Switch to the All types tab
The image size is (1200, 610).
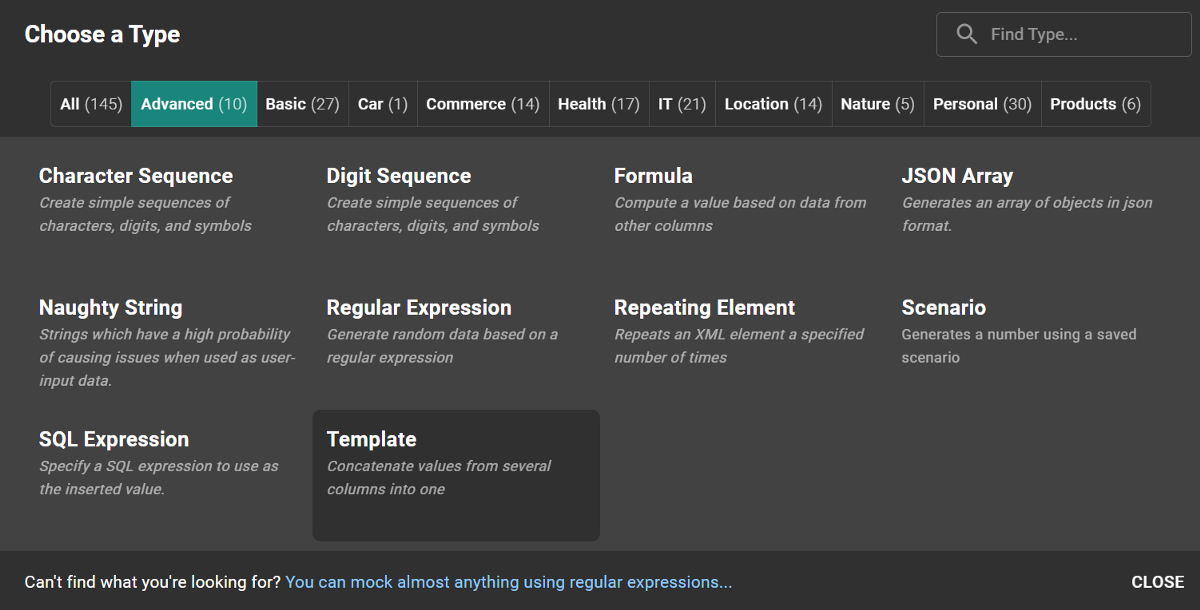[91, 104]
